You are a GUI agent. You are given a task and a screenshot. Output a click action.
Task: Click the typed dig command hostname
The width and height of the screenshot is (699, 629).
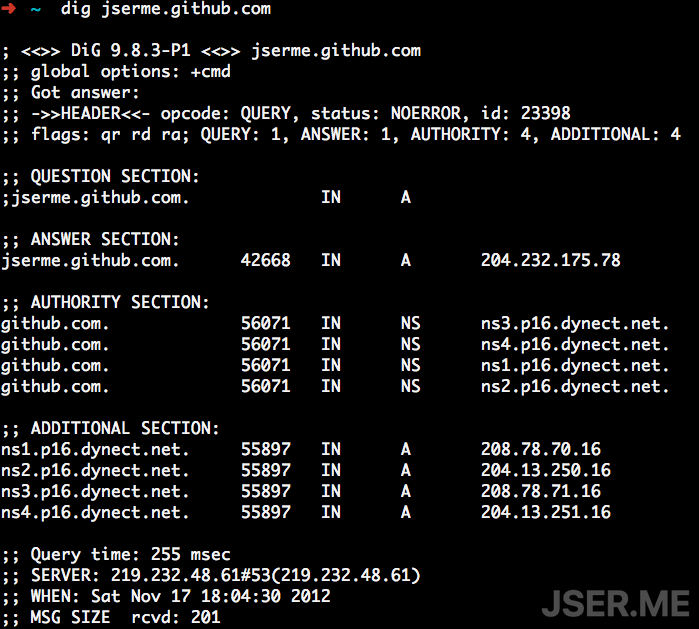coord(185,9)
